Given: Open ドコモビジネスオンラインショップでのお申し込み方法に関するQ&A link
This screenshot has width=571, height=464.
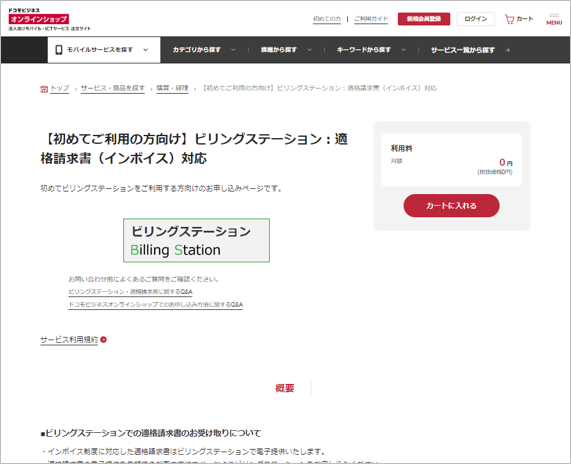Looking at the screenshot, I should [155, 304].
